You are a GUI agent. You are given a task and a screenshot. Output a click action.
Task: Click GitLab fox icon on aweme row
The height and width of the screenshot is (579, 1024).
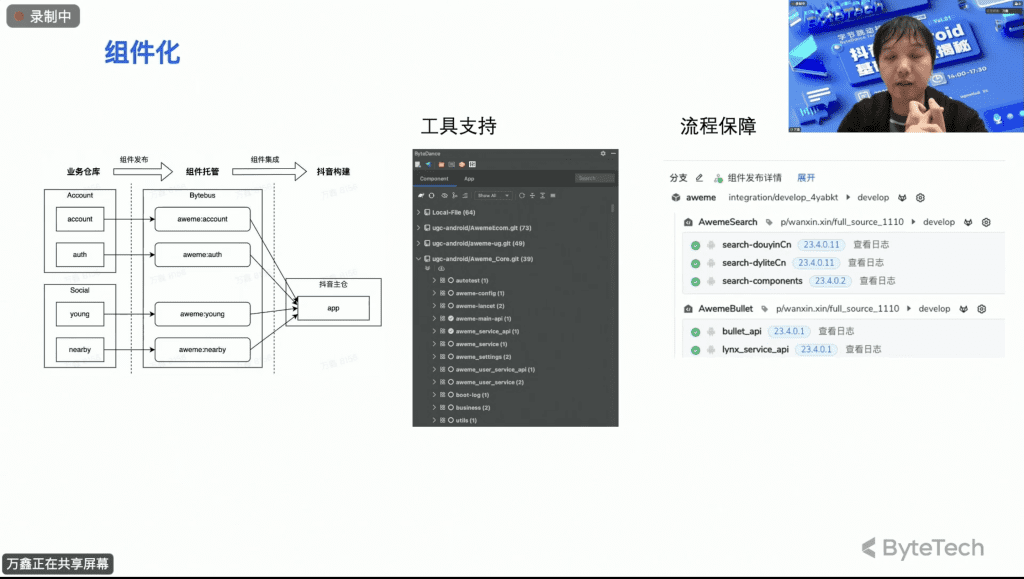pyautogui.click(x=902, y=198)
